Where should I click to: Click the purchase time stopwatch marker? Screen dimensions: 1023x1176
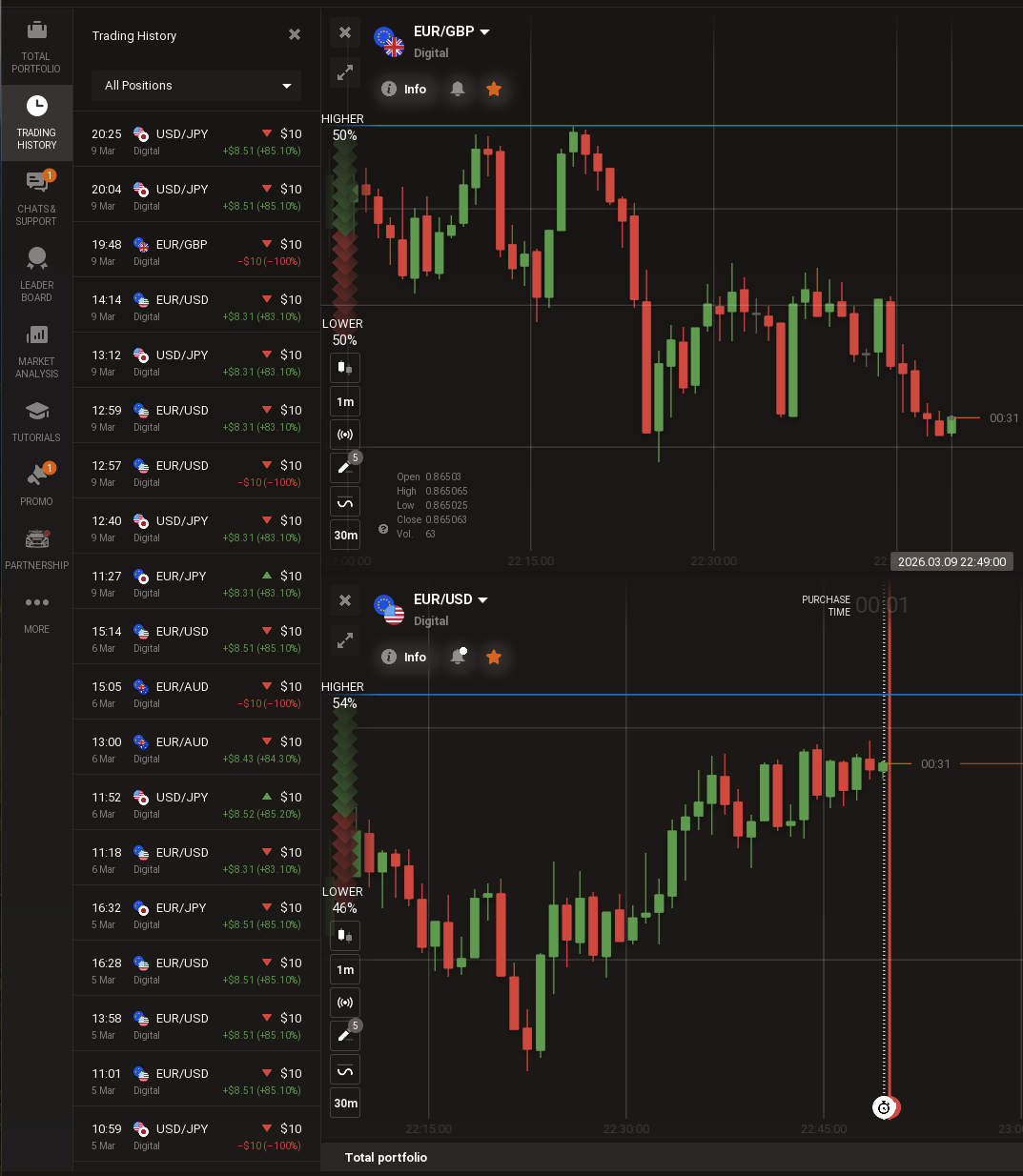(885, 1107)
